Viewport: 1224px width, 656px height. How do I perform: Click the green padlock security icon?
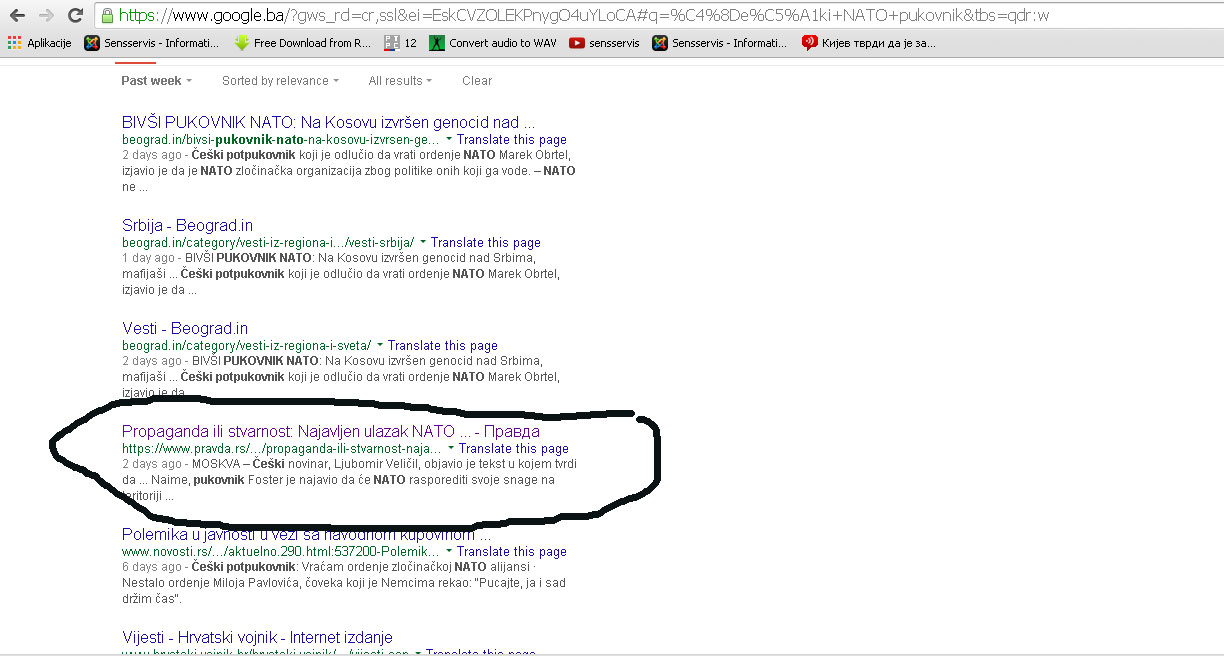coord(107,16)
